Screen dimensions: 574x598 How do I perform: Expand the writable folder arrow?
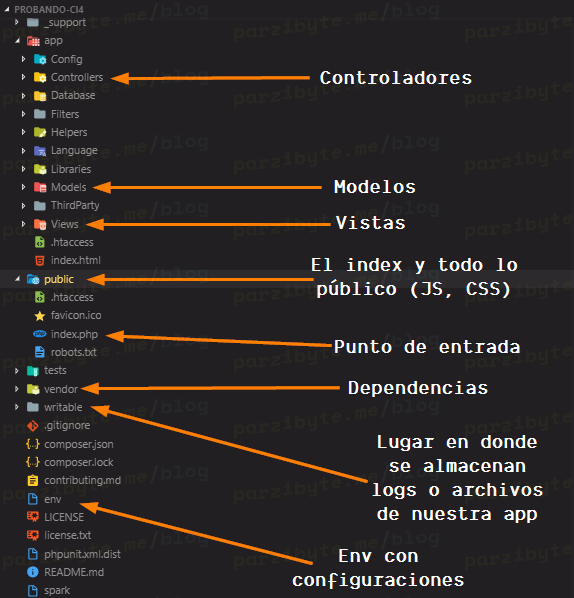tap(17, 407)
